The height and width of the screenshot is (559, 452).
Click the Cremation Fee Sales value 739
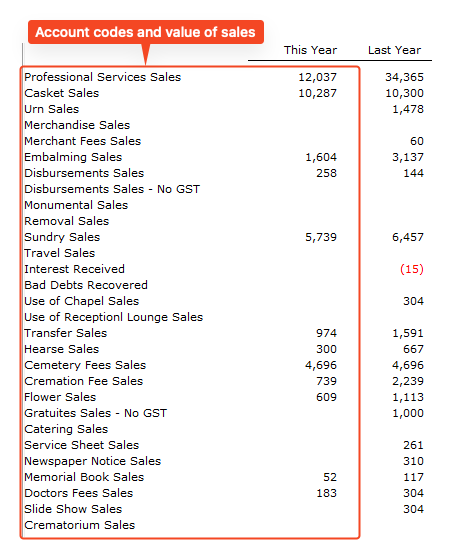tap(327, 381)
